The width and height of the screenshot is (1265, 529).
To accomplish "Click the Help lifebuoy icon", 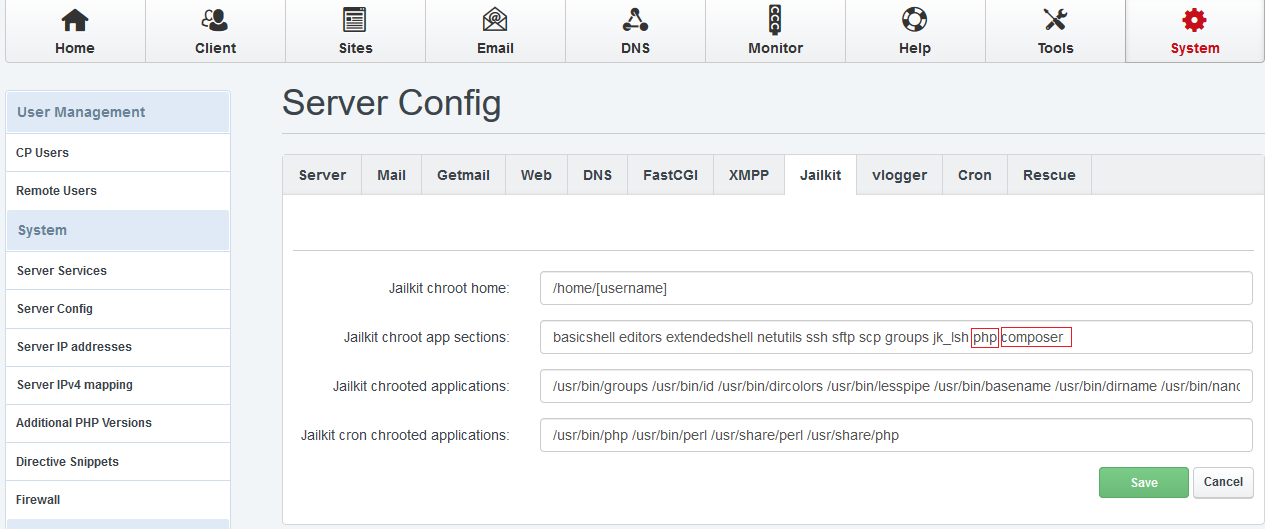I will [x=914, y=20].
